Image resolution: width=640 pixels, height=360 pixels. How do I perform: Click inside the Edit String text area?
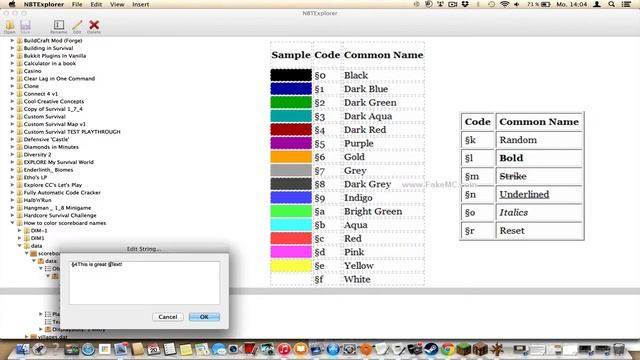tap(144, 282)
